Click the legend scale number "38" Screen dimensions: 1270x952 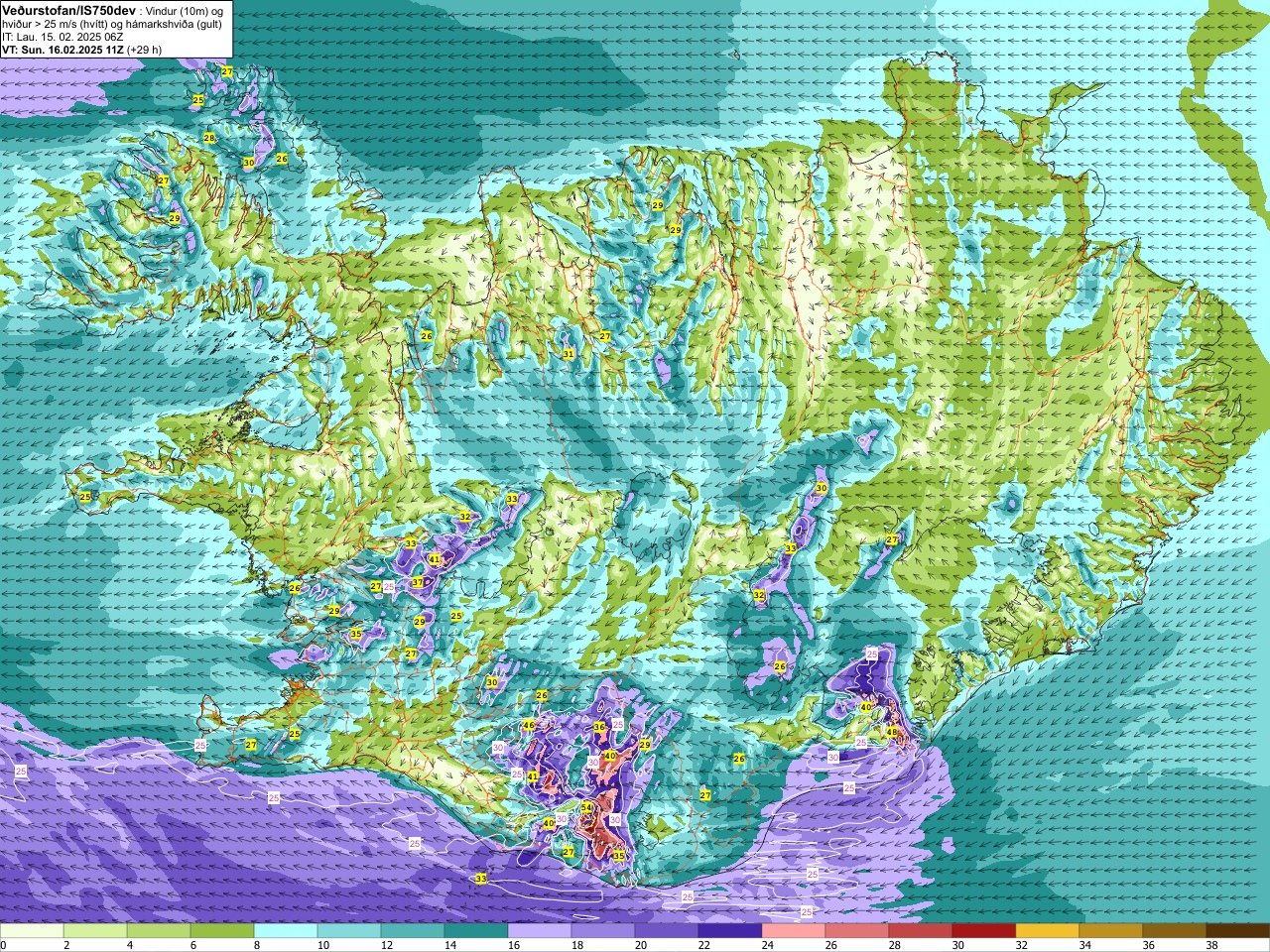coord(1212,945)
